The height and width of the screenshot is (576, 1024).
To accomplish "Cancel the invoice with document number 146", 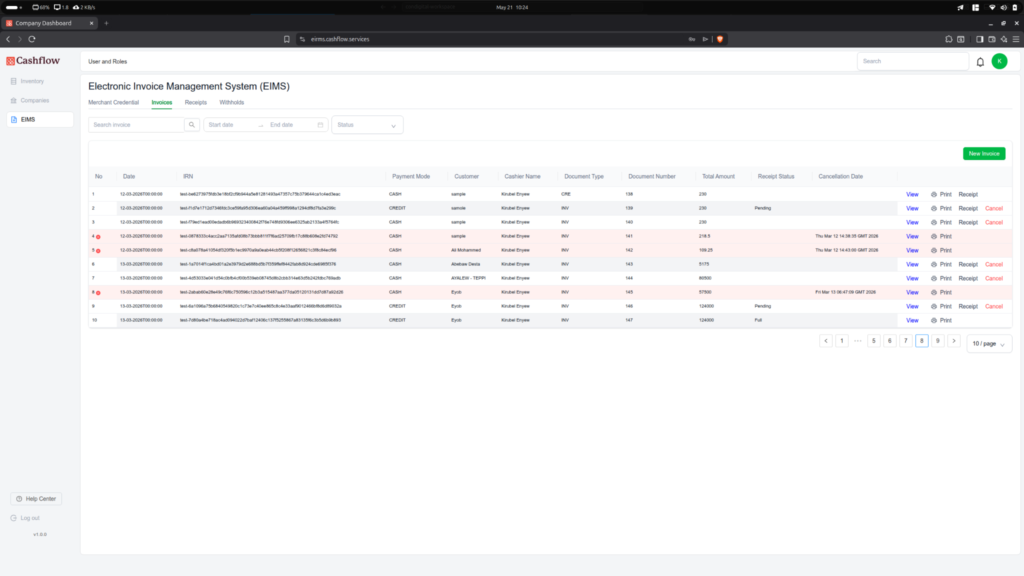I will pos(993,307).
